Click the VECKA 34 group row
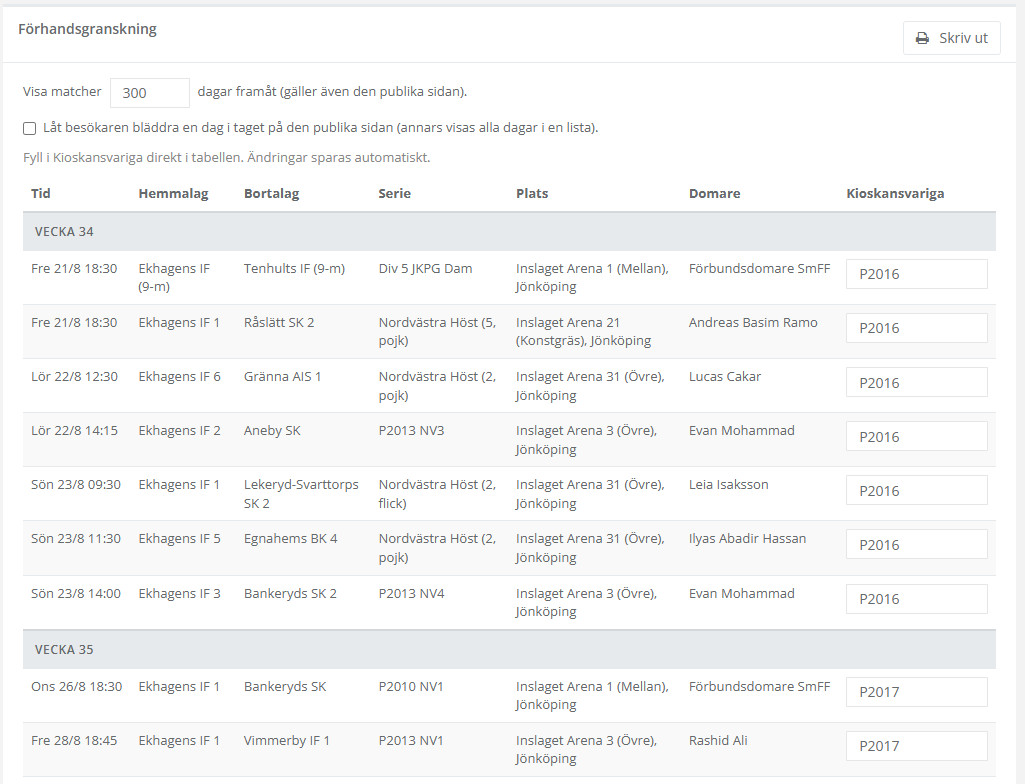Image resolution: width=1025 pixels, height=784 pixels. coord(509,231)
